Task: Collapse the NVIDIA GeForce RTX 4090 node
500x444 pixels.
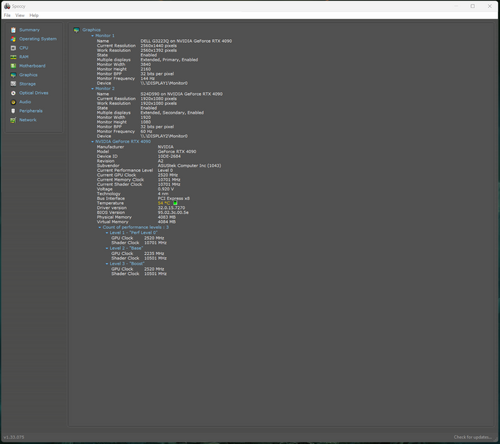Action: point(93,142)
